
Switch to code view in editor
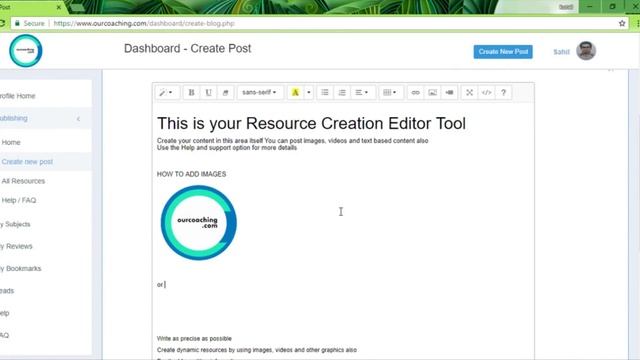pyautogui.click(x=487, y=93)
